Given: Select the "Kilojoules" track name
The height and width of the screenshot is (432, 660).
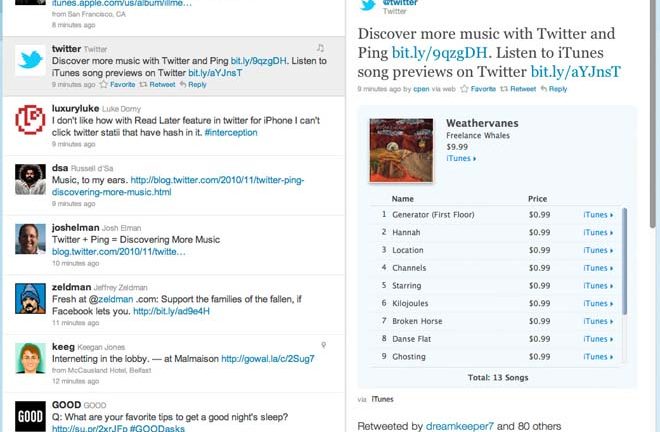Looking at the screenshot, I should 410,303.
